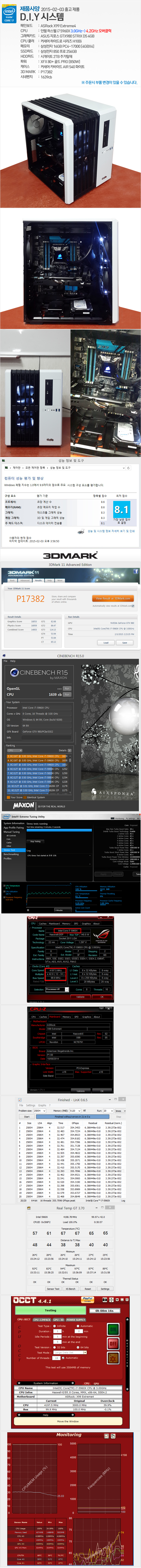Click Reset in Real Temp
The height and width of the screenshot is (1568, 141).
coord(88,1289)
